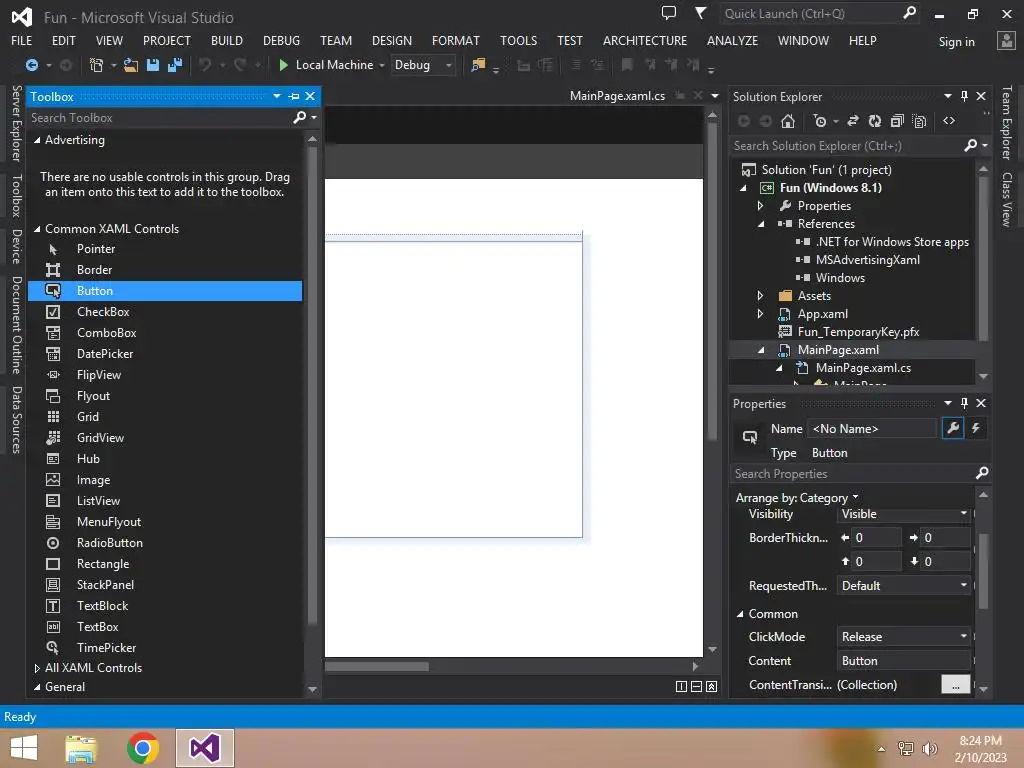Image resolution: width=1024 pixels, height=768 pixels.
Task: Click the Save file toolbar icon
Action: (153, 65)
